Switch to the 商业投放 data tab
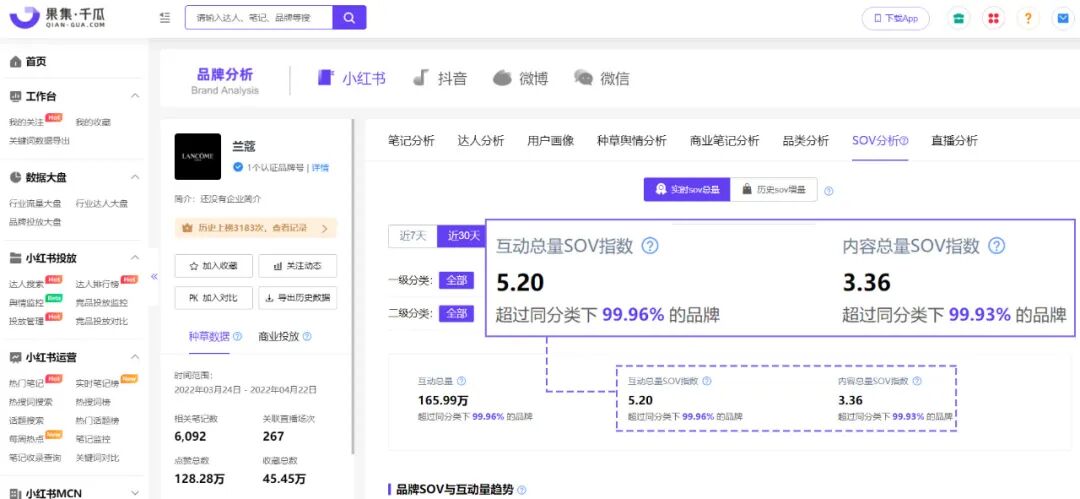 point(280,337)
